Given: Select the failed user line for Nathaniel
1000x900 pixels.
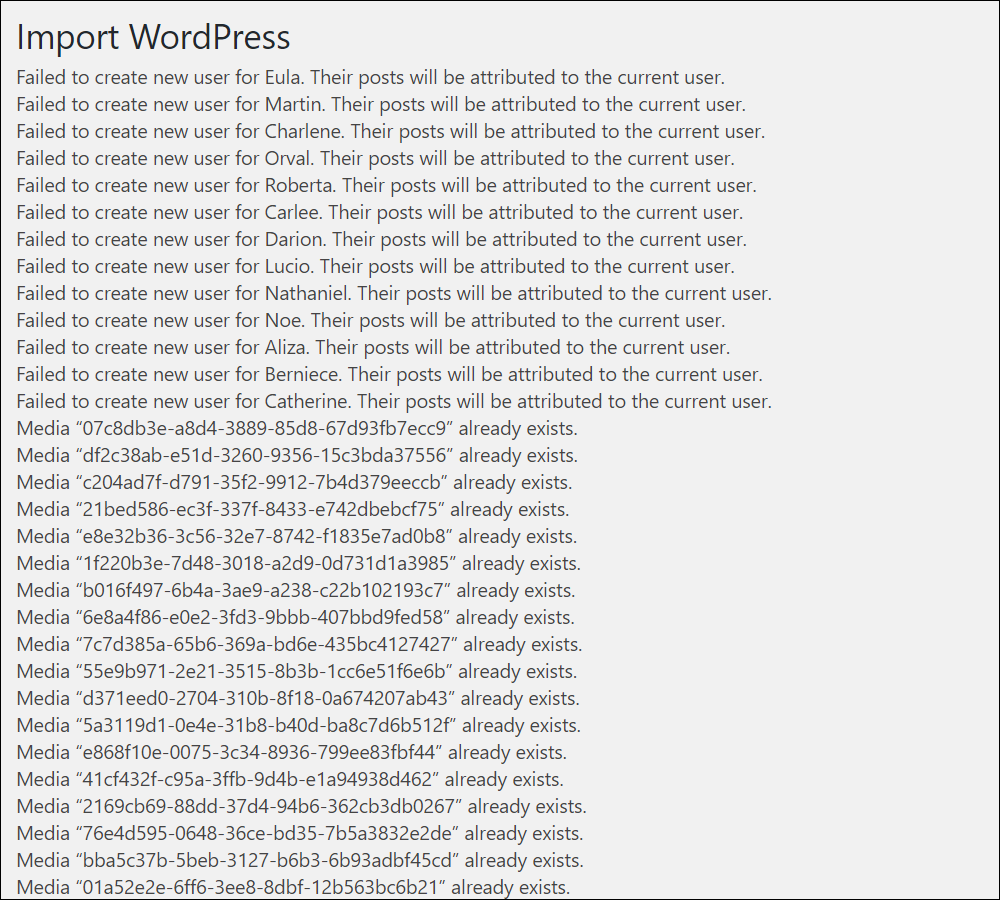Looking at the screenshot, I should [x=394, y=293].
